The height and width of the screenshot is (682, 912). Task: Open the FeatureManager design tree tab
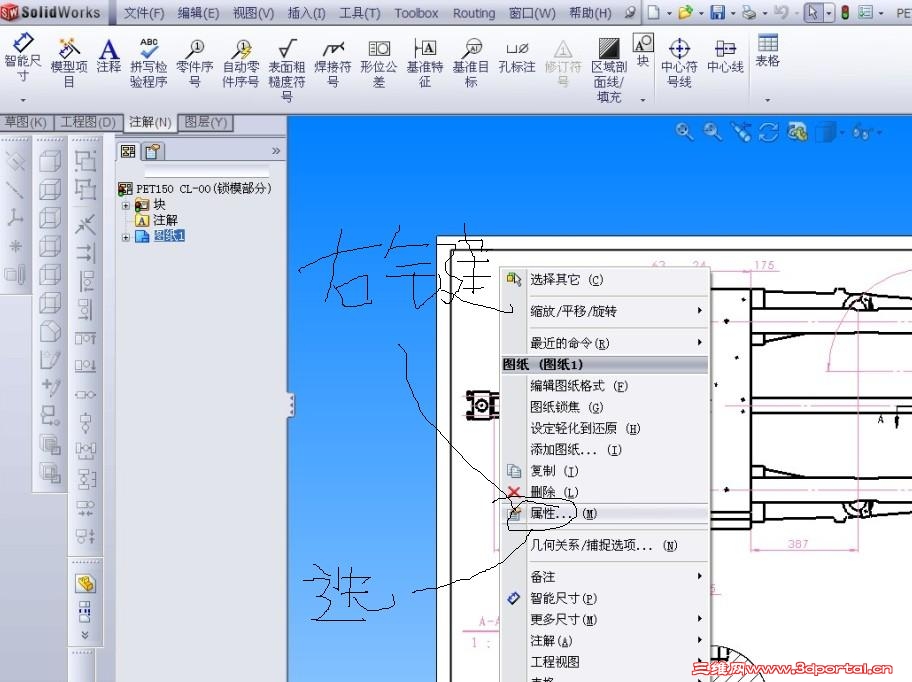coord(128,152)
